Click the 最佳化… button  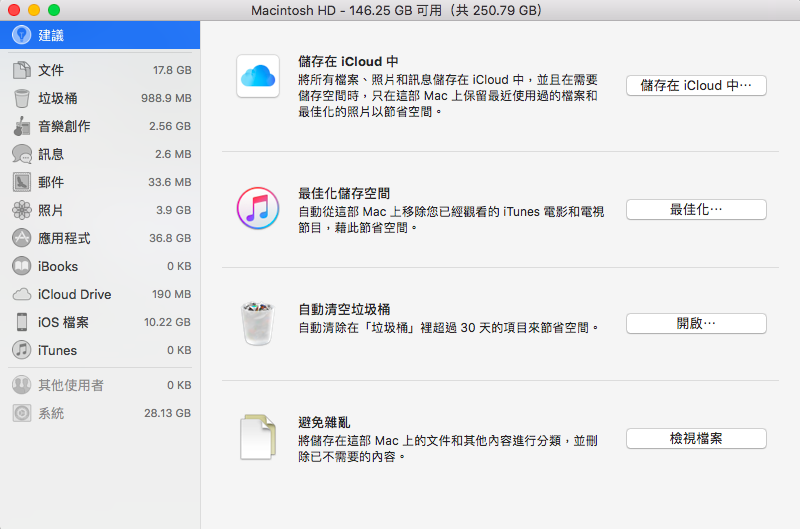[x=696, y=209]
